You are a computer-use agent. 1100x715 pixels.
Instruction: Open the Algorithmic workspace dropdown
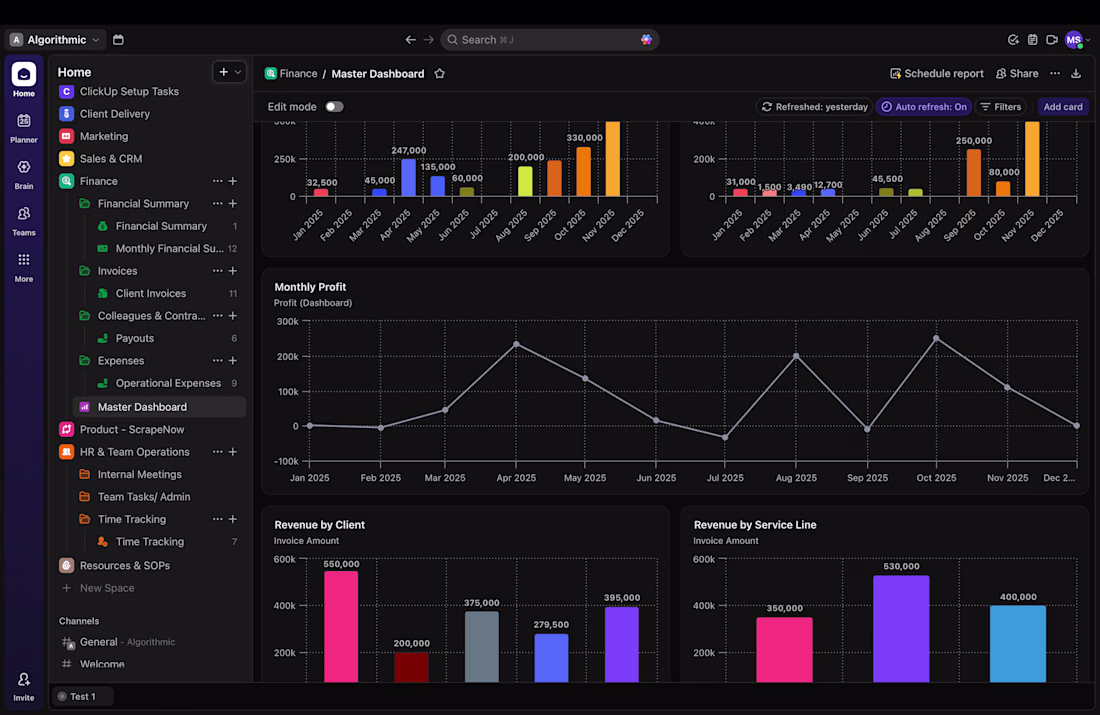coord(56,40)
